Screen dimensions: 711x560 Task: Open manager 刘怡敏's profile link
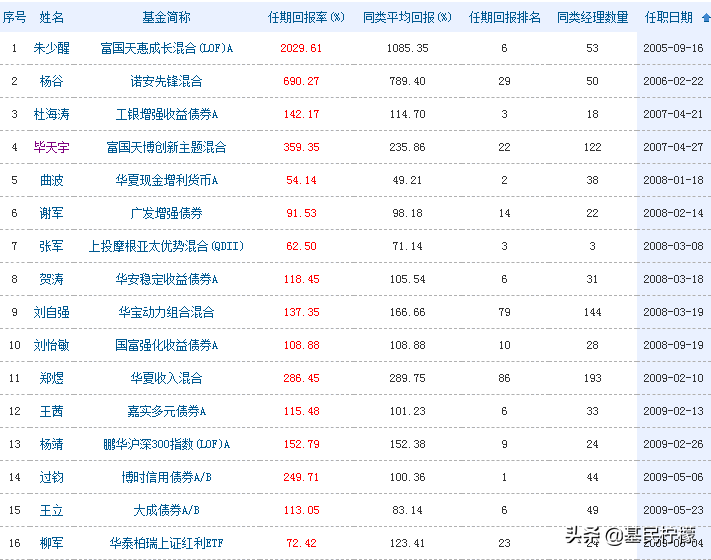tap(51, 346)
